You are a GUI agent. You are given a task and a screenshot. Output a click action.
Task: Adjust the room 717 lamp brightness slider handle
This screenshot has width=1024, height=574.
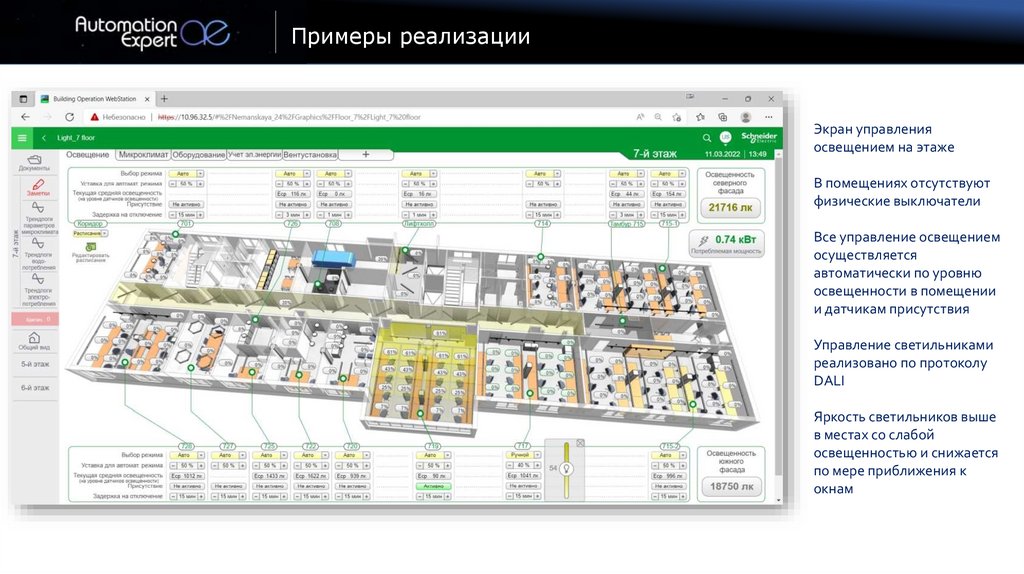(x=567, y=468)
